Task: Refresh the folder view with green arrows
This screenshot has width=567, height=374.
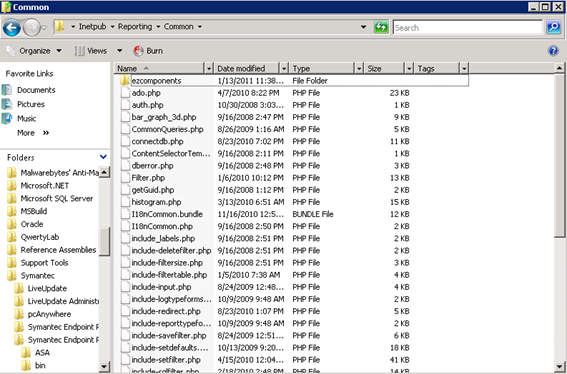Action: [381, 27]
